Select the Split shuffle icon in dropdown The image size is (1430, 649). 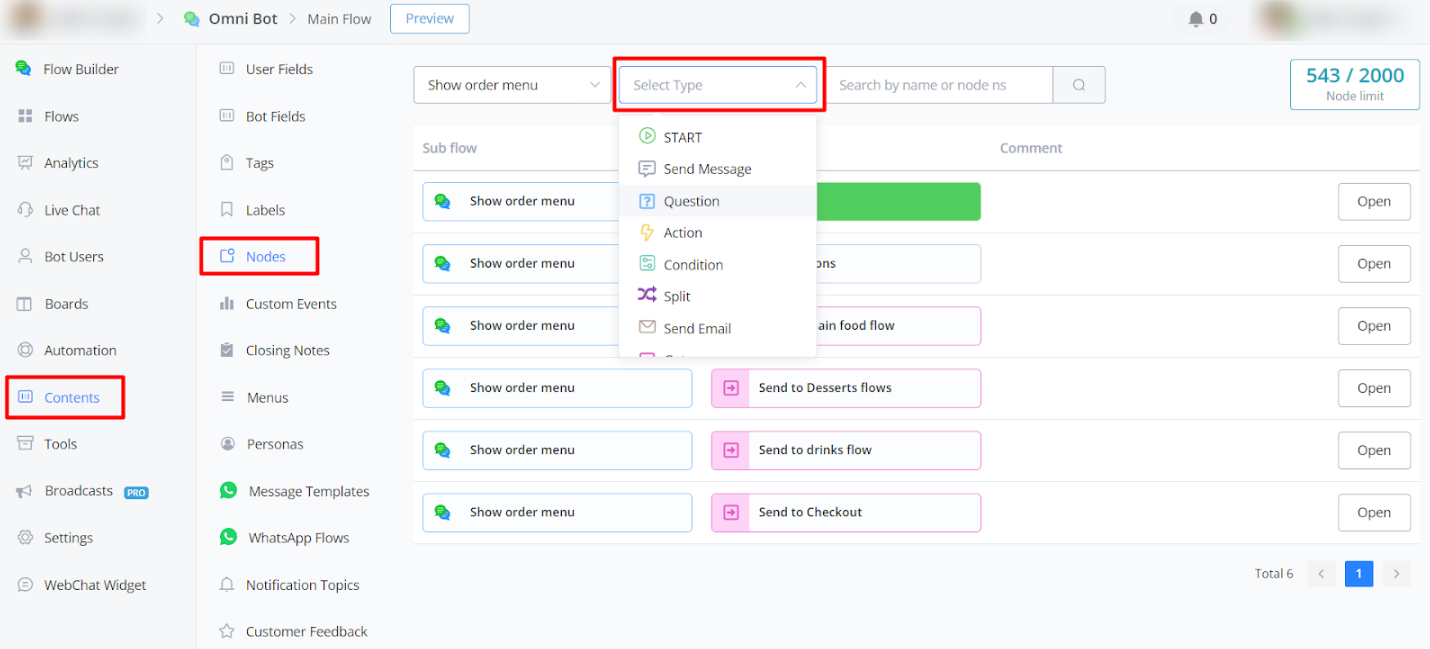point(647,296)
